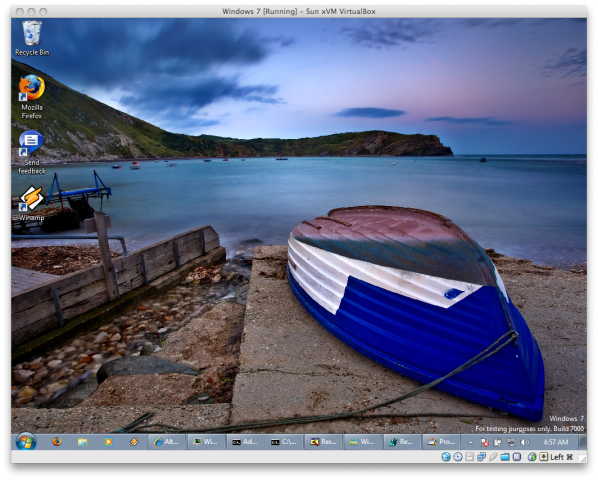Click the VirtualBox CD/DVD status icon
598x480 pixels.
tap(458, 457)
